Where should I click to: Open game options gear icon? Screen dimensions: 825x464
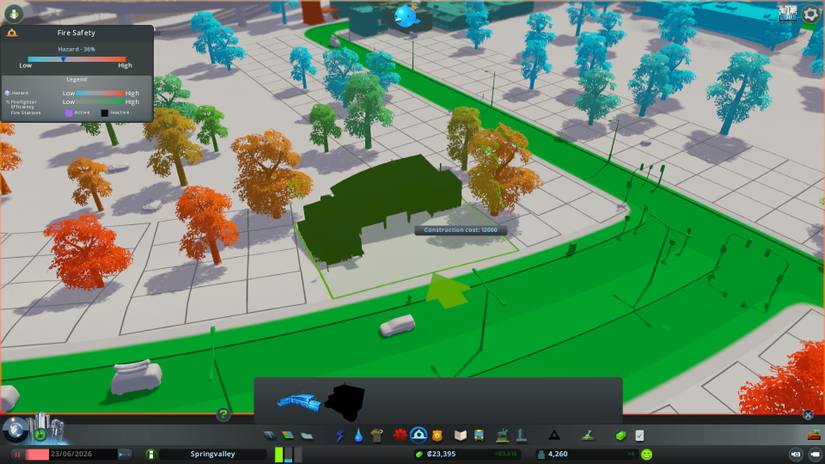811,14
